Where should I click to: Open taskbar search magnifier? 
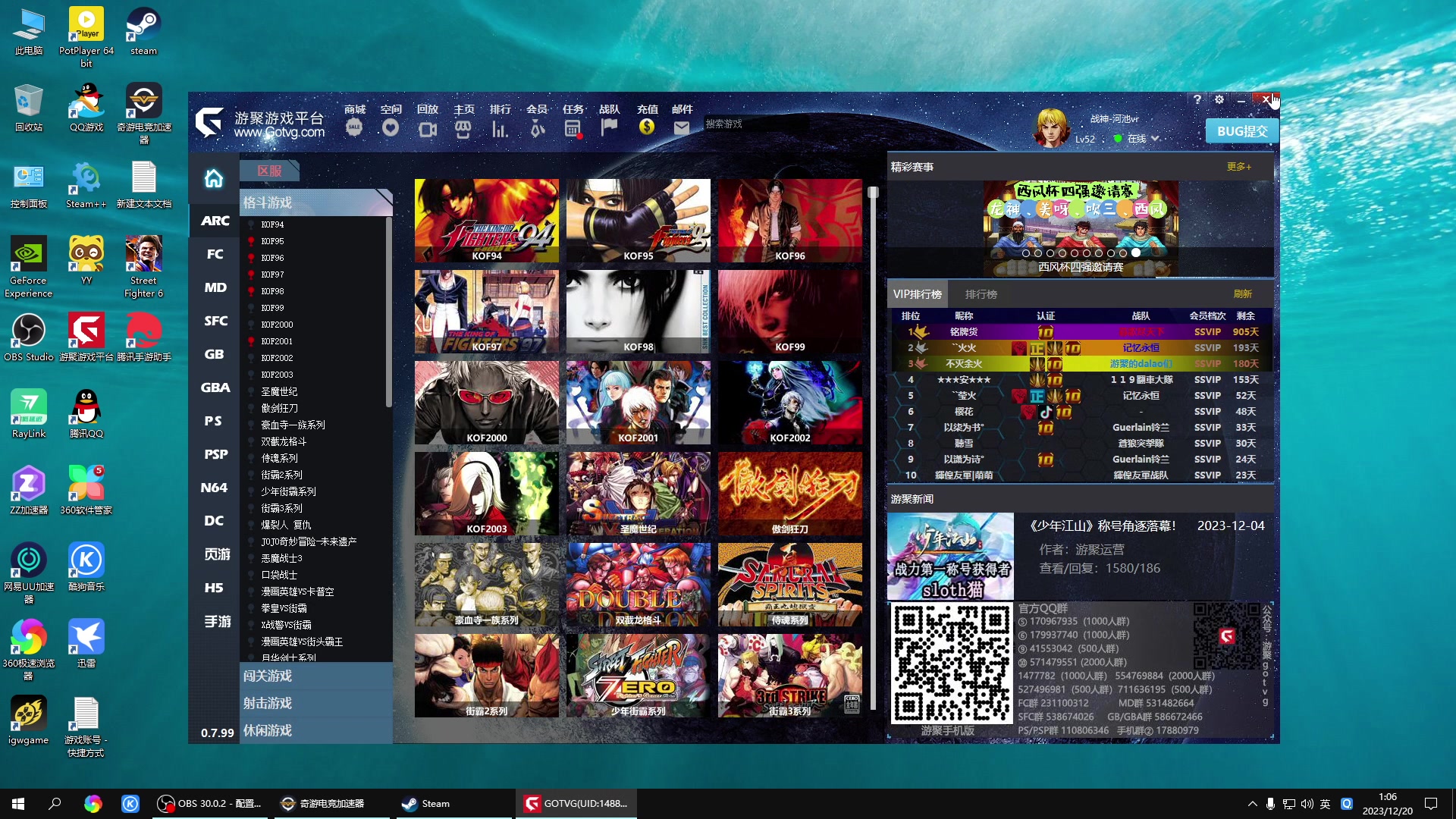click(55, 804)
